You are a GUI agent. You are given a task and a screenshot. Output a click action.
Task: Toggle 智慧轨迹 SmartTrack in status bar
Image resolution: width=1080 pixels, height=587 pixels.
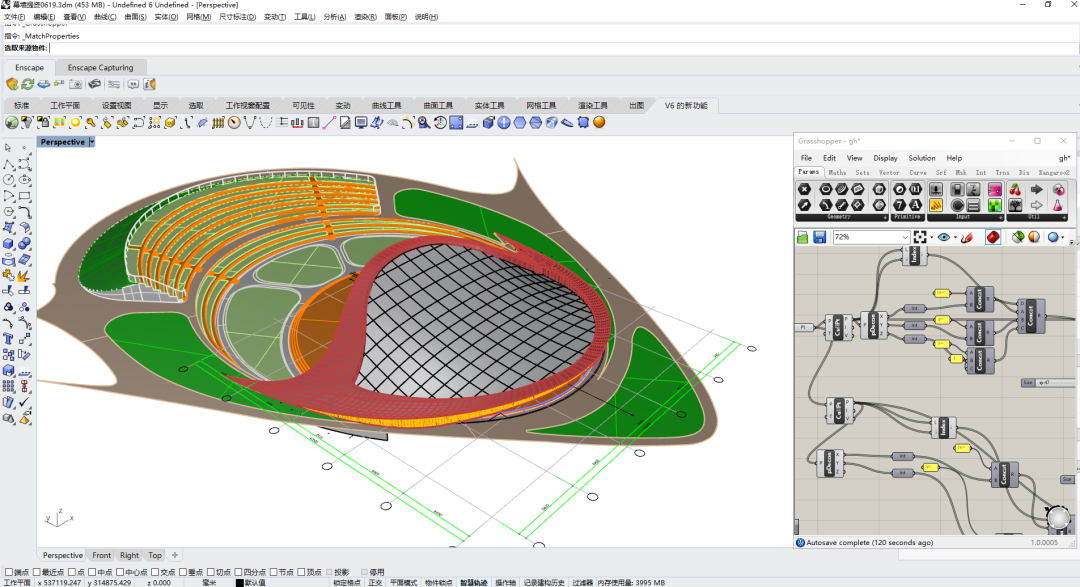pos(474,583)
